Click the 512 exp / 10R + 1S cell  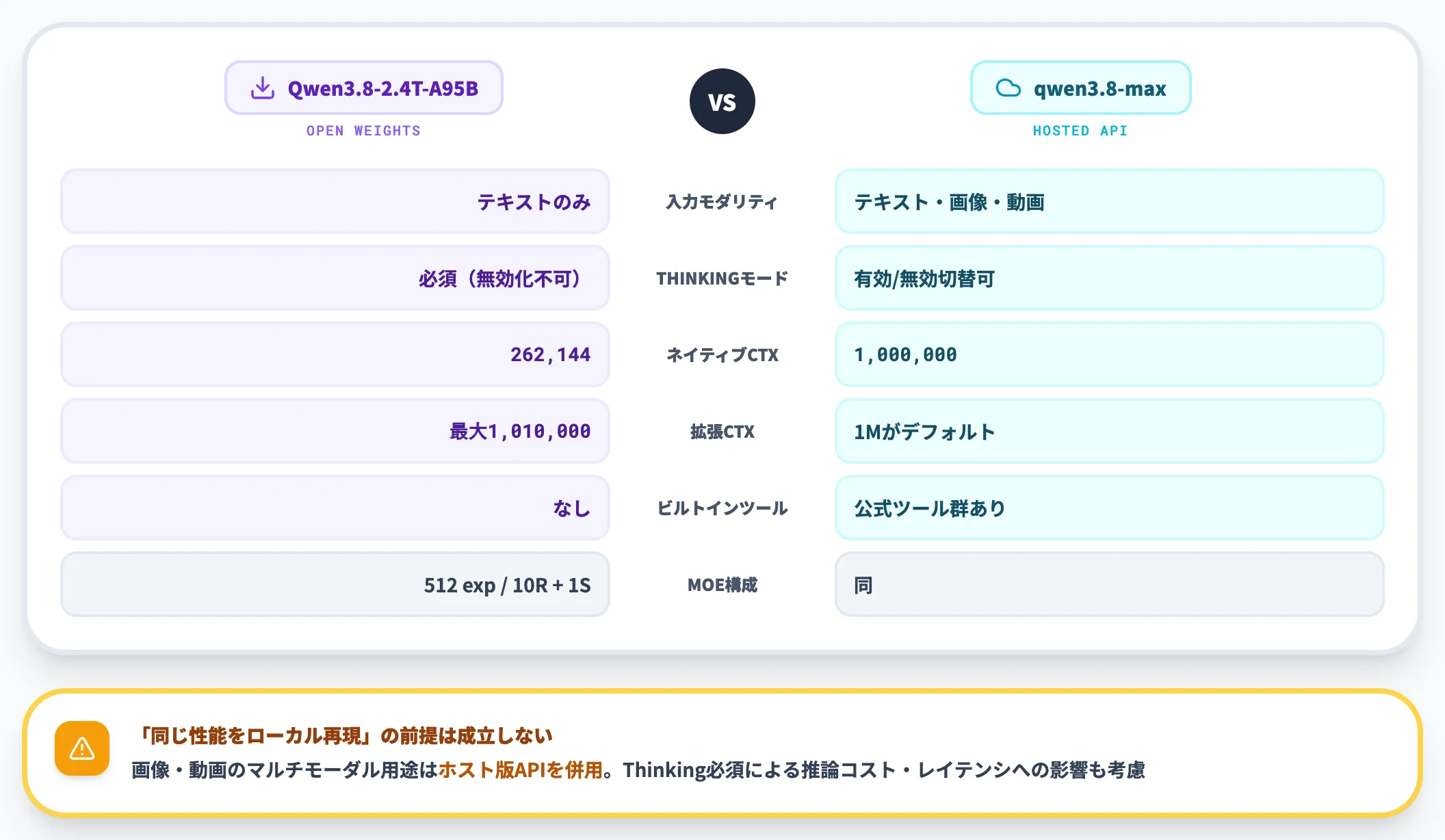click(x=335, y=585)
